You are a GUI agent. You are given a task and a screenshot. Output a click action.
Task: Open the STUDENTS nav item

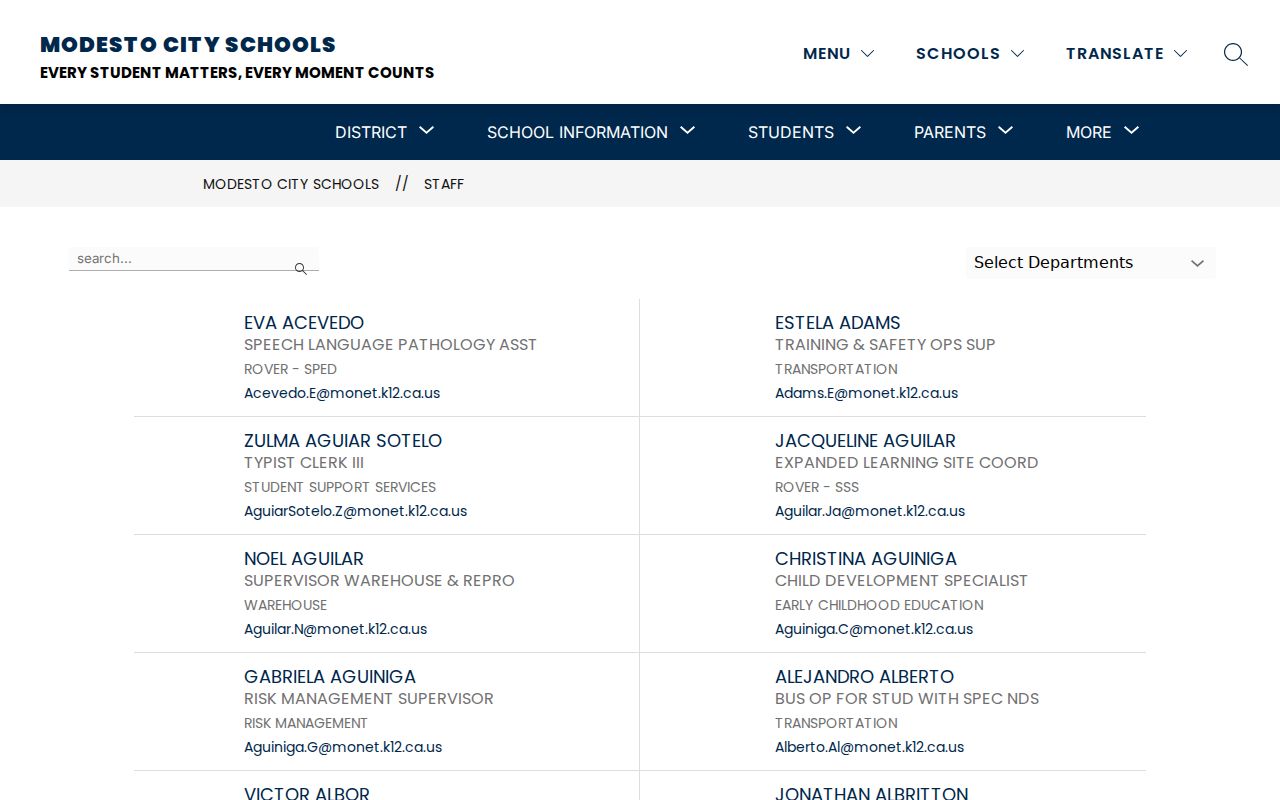791,132
